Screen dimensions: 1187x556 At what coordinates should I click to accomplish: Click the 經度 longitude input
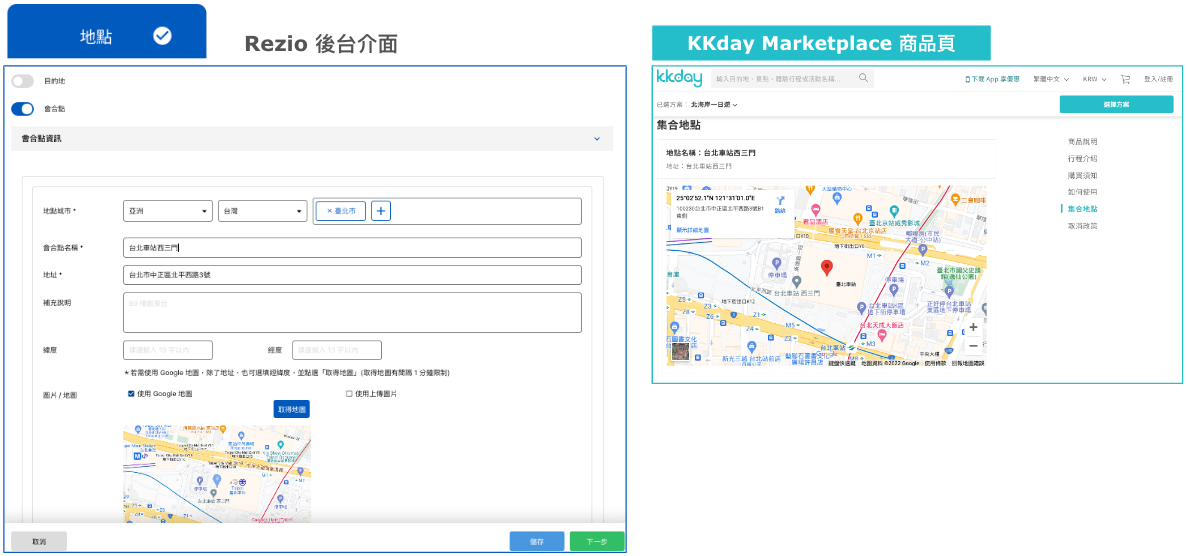(x=337, y=350)
